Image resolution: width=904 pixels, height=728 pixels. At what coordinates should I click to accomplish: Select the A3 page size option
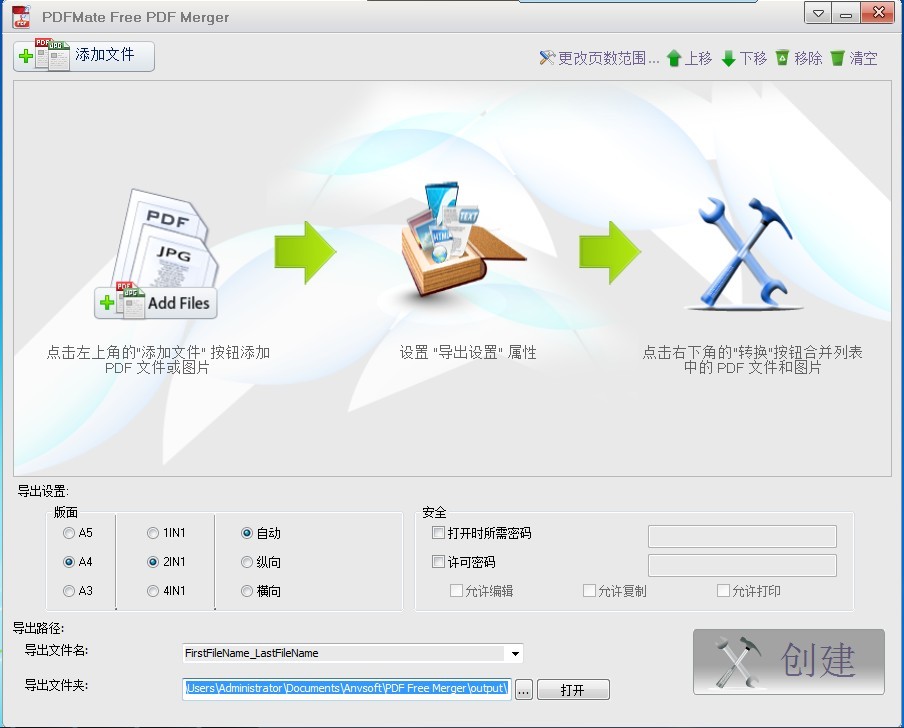pyautogui.click(x=69, y=591)
